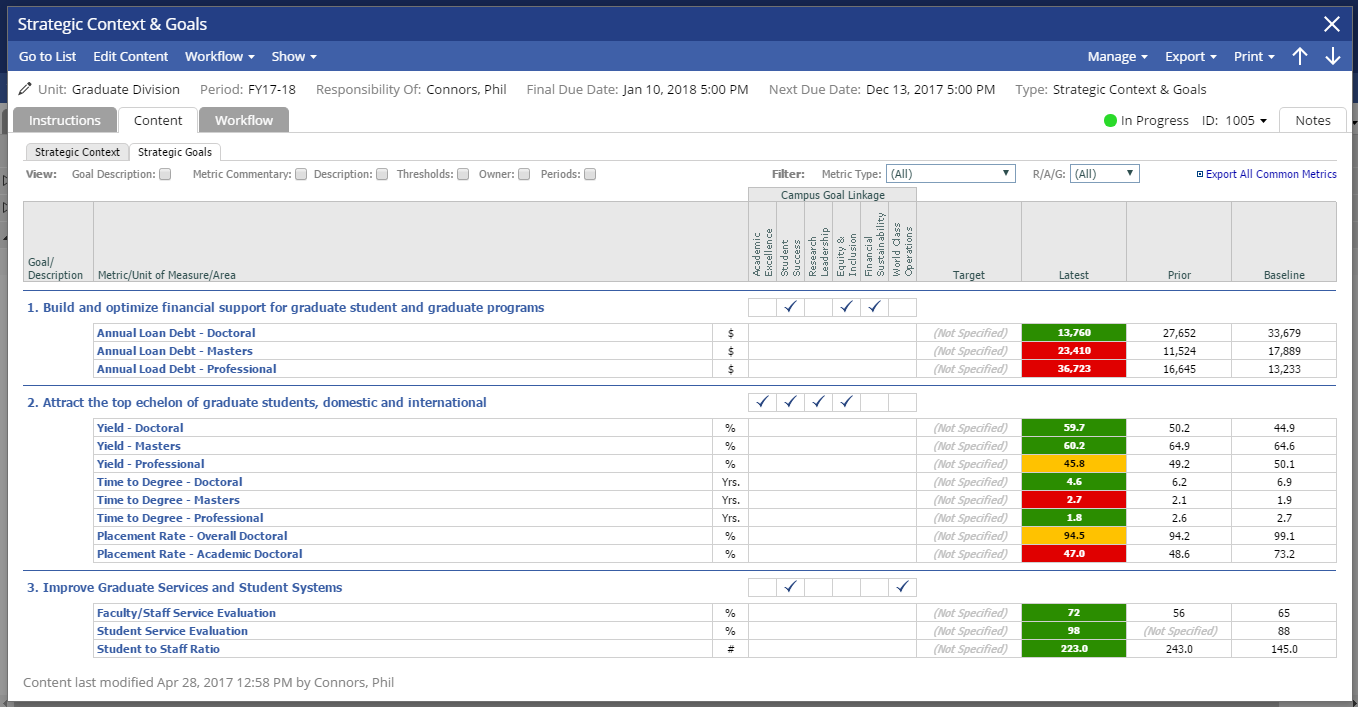Viewport: 1358px width, 707px height.
Task: Click Student Success checkmark for goal 1
Action: pyautogui.click(x=790, y=307)
